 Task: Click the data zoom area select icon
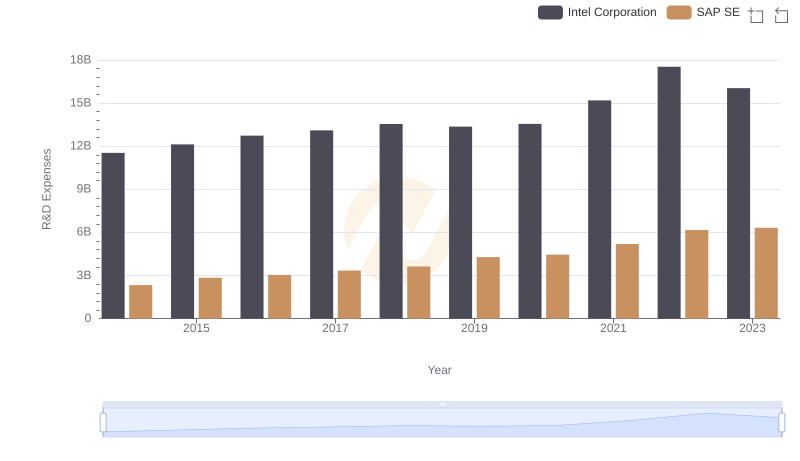click(756, 15)
